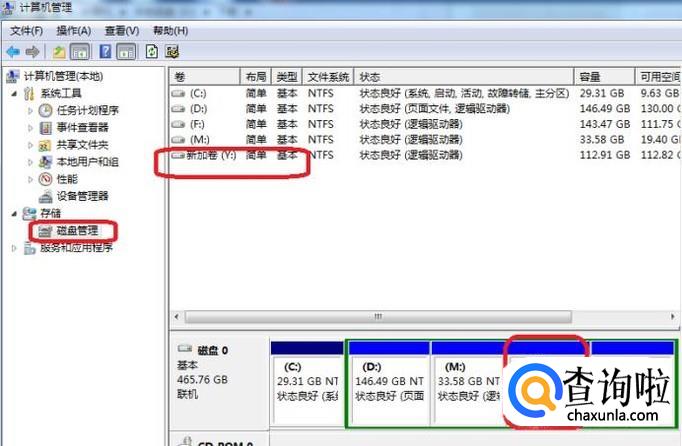This screenshot has height=446, width=682.
Task: Open the 操作(A) menu
Action: pyautogui.click(x=74, y=30)
